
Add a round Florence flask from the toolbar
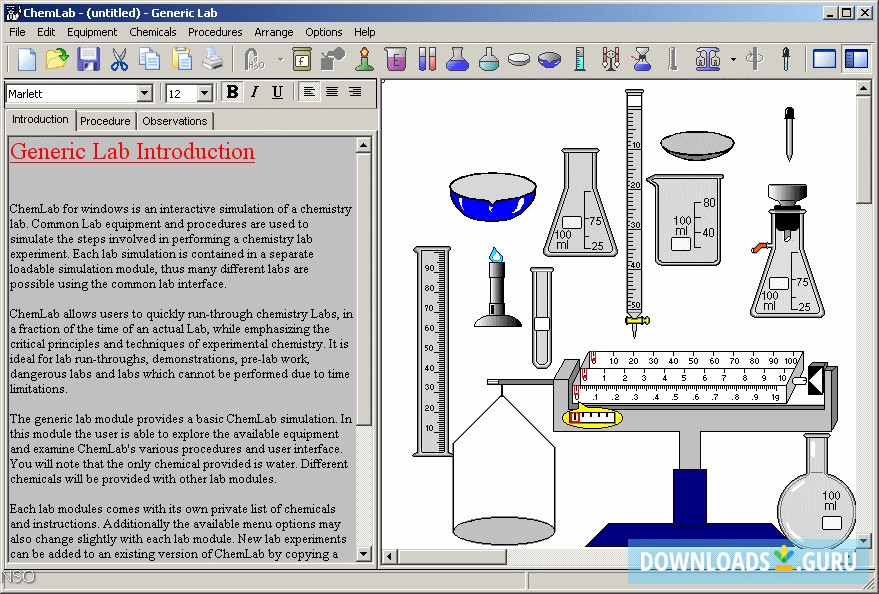point(488,59)
